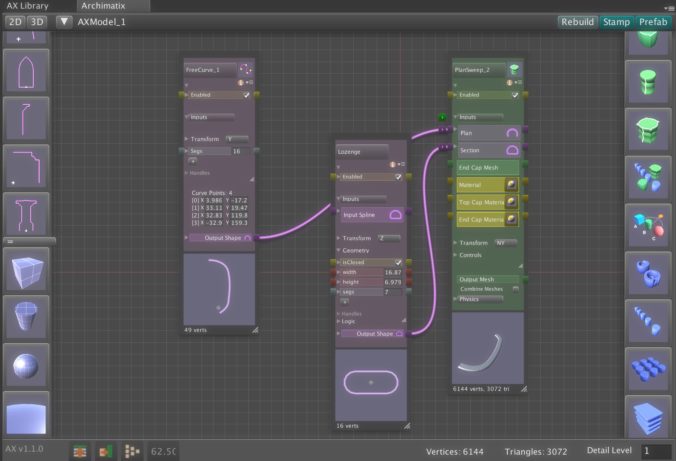Toggle isClosed checkbox in Lozenge node
Viewport: 676px width, 461px height.
coord(397,262)
